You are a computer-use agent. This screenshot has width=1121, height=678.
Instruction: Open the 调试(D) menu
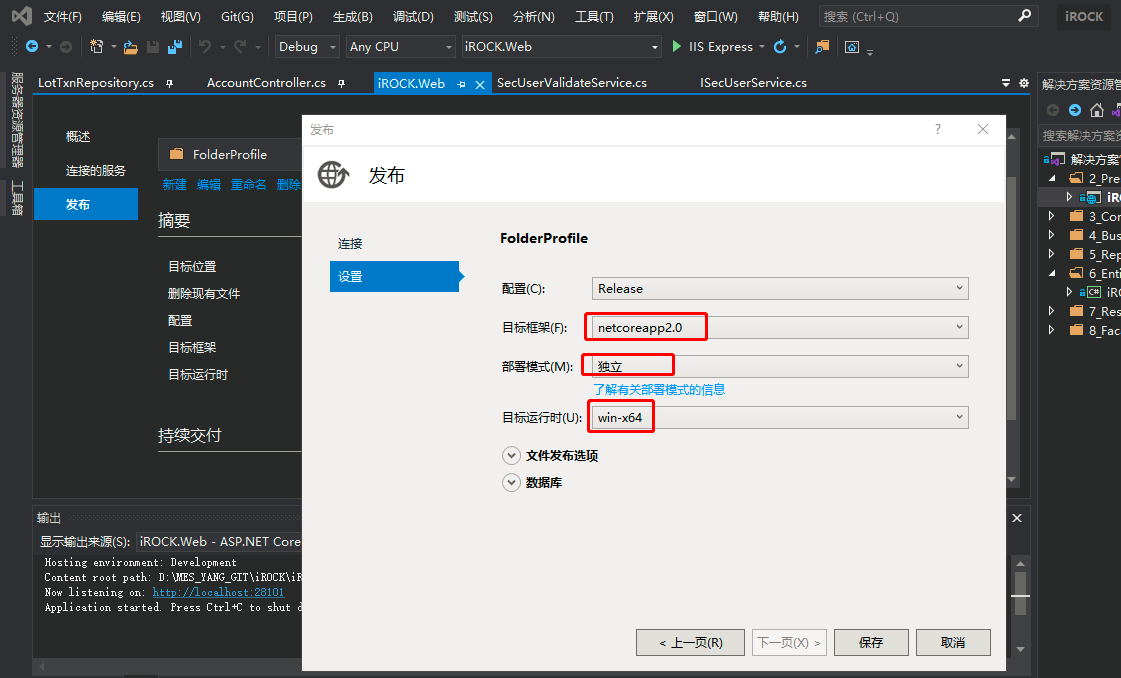click(413, 16)
